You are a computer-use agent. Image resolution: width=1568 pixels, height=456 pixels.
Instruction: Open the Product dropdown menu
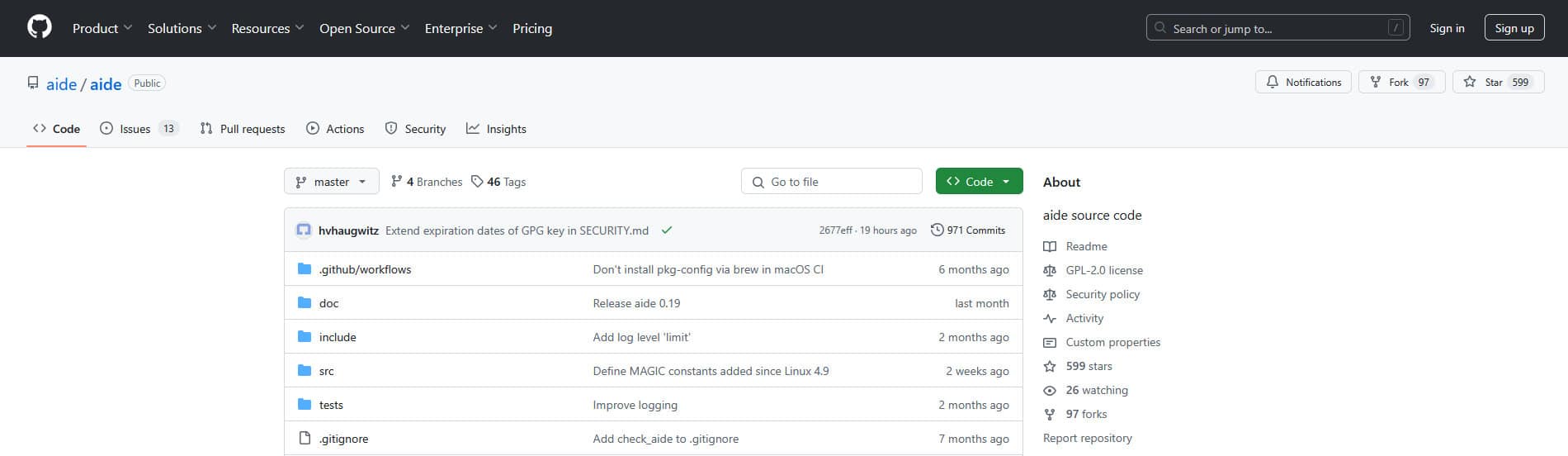(102, 28)
